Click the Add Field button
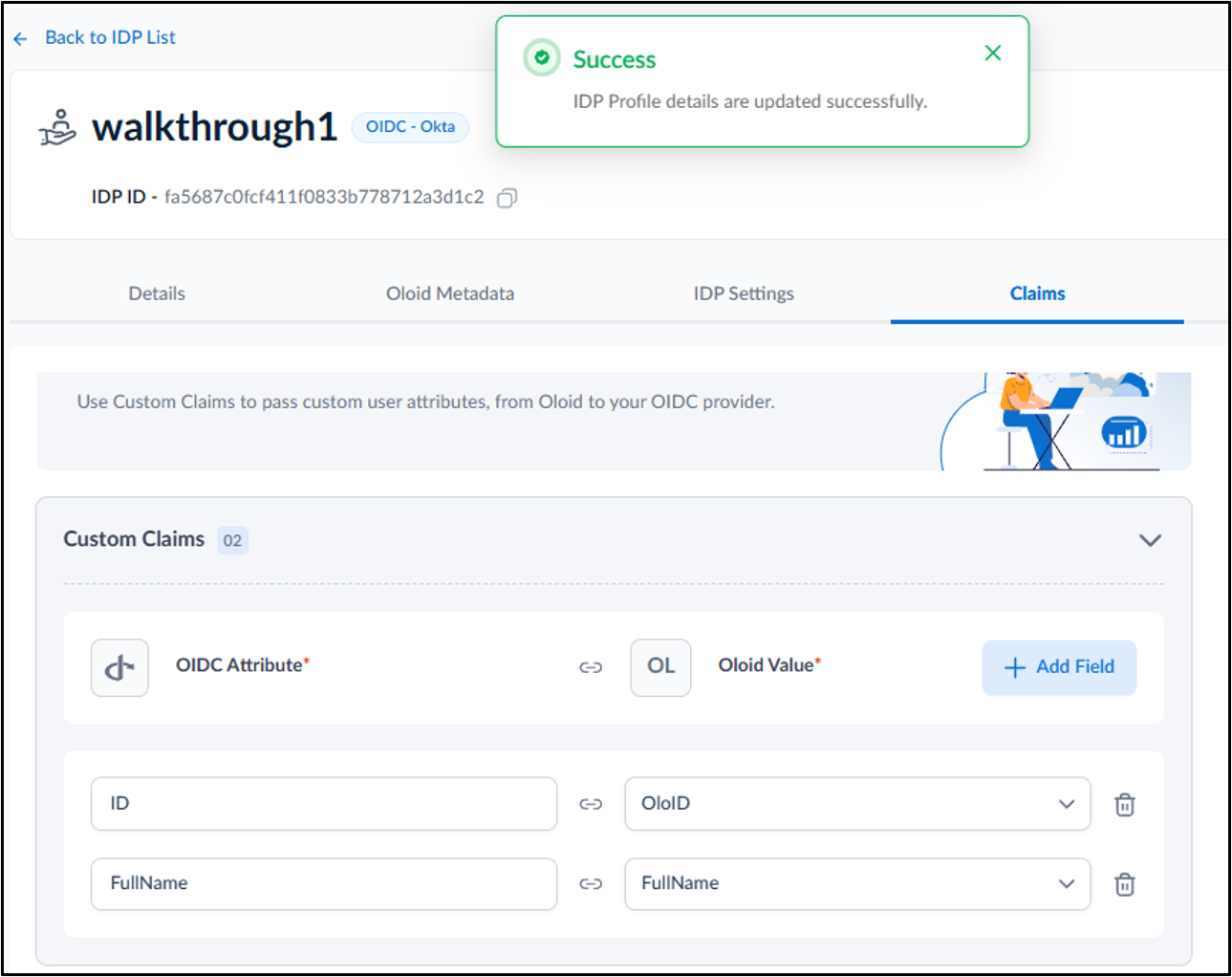 coord(1059,667)
